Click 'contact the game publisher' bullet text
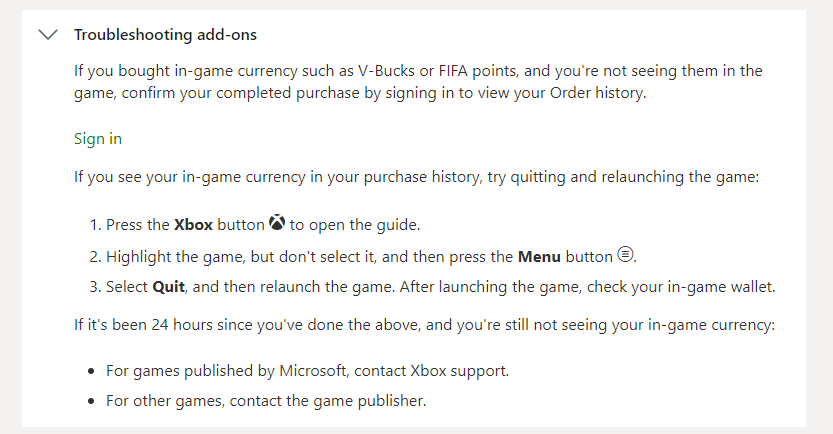Image resolution: width=833 pixels, height=434 pixels. [327, 401]
